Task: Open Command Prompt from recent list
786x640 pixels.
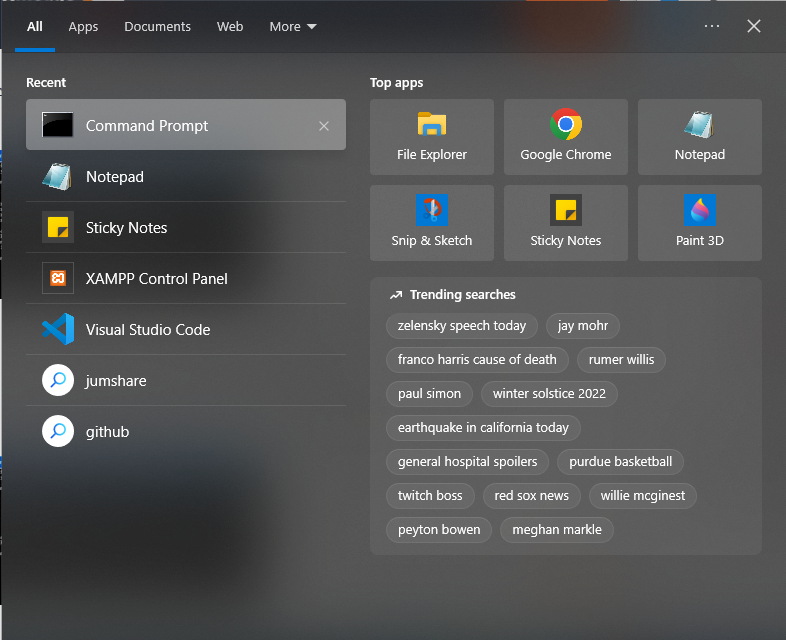Action: 185,124
